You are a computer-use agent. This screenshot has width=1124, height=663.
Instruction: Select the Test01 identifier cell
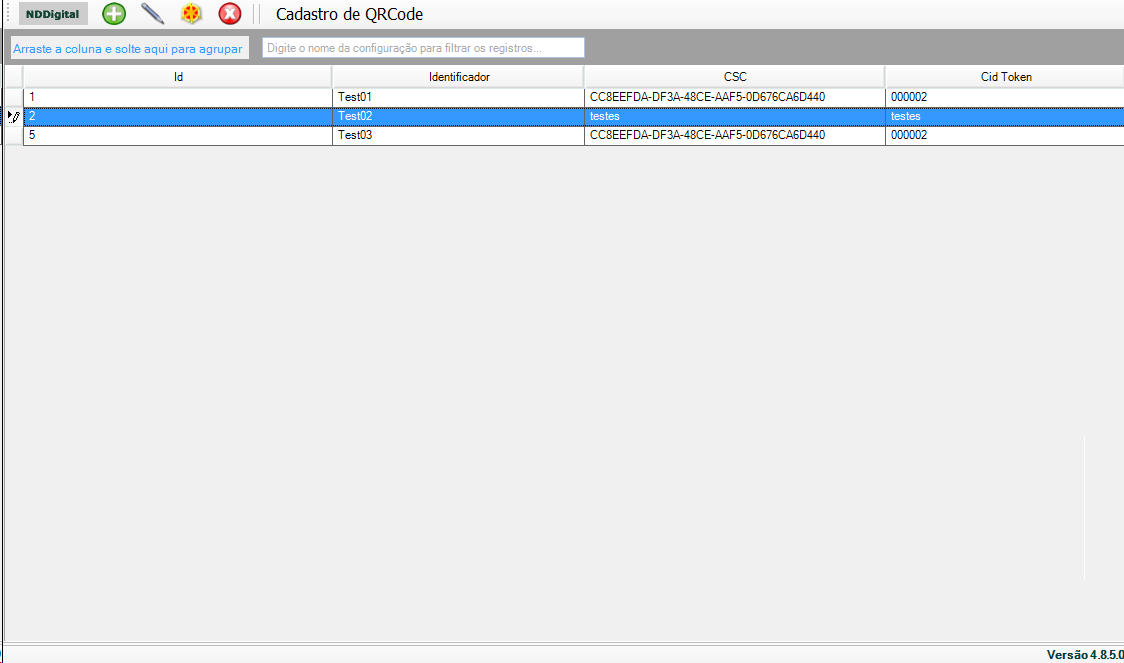(x=459, y=97)
